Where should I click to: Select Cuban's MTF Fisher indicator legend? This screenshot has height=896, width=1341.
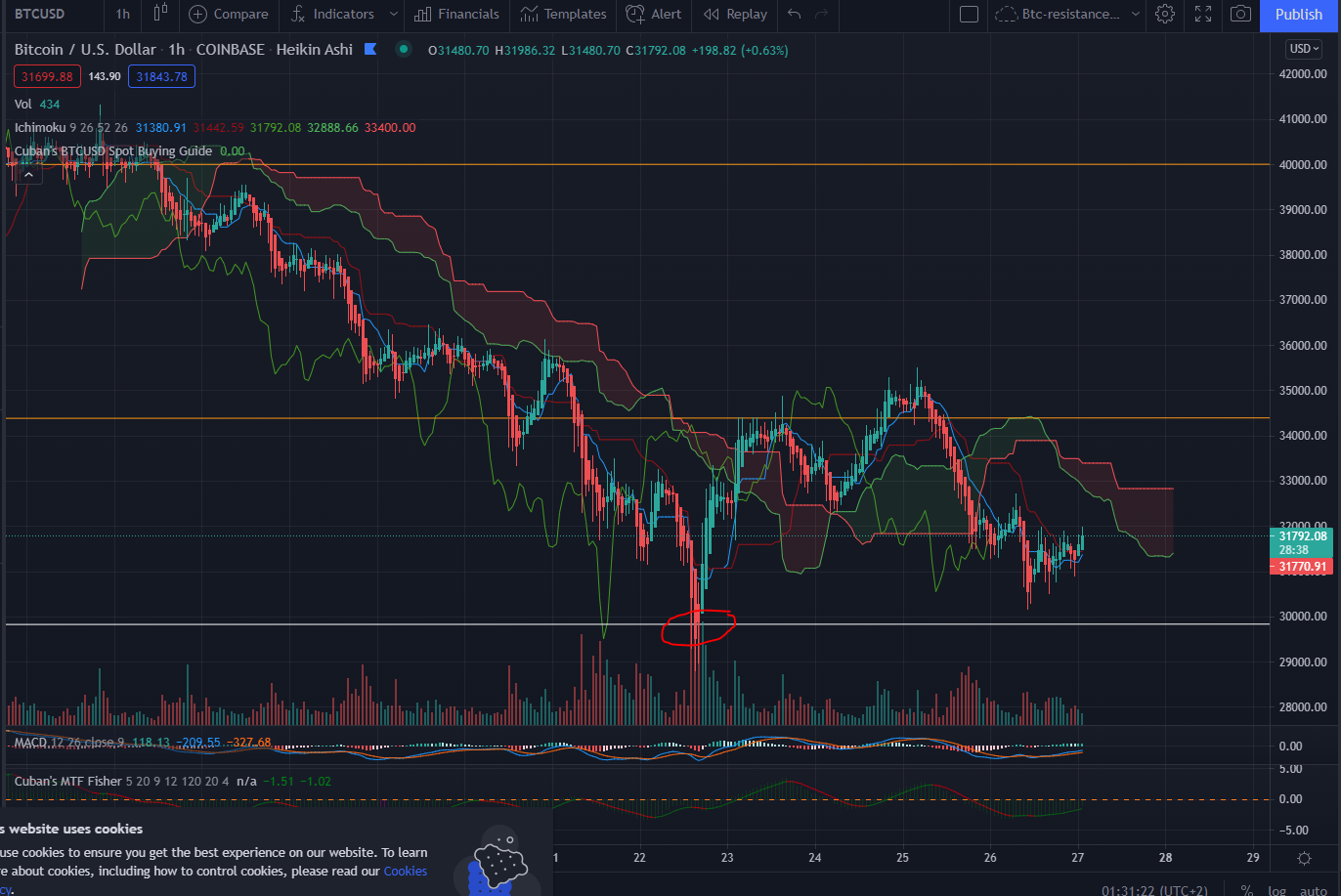(67, 781)
